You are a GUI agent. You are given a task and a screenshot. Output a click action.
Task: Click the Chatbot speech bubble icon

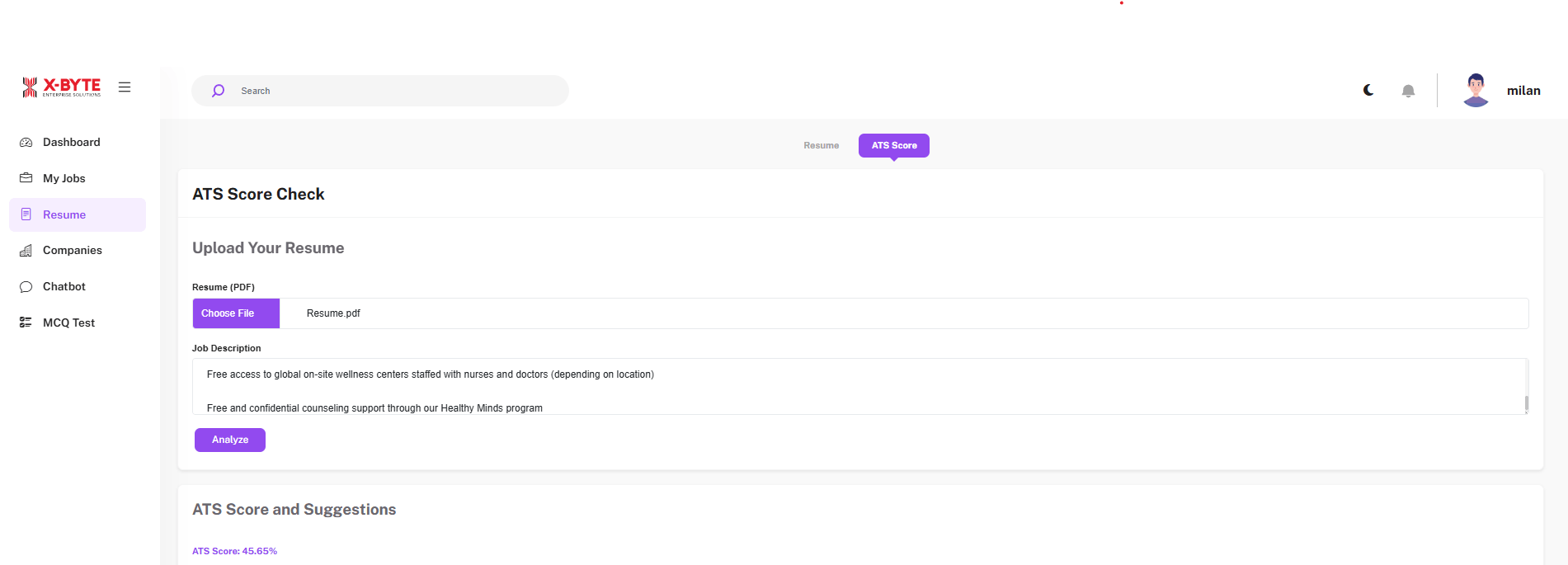[x=26, y=287]
